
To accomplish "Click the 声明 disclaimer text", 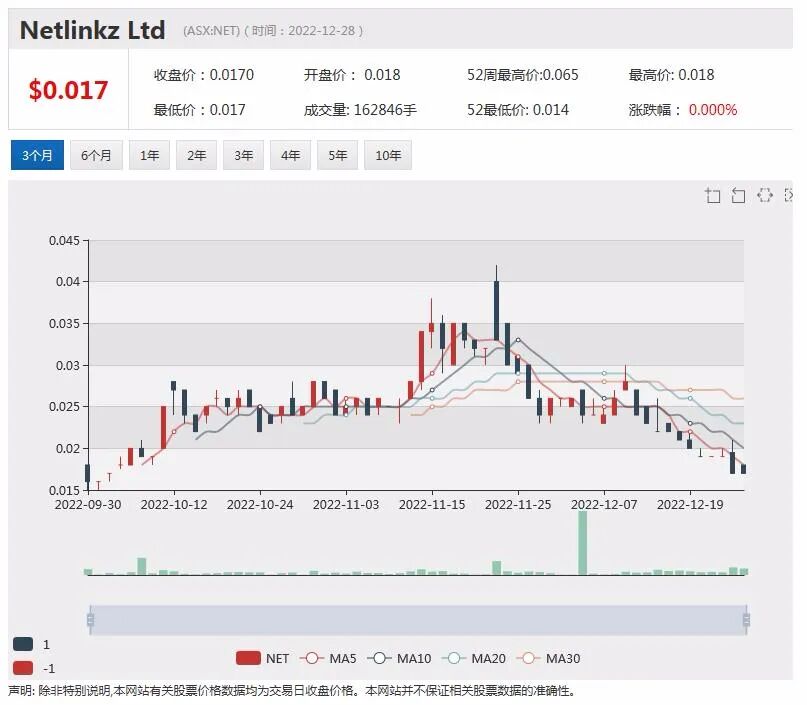I will click(x=292, y=691).
